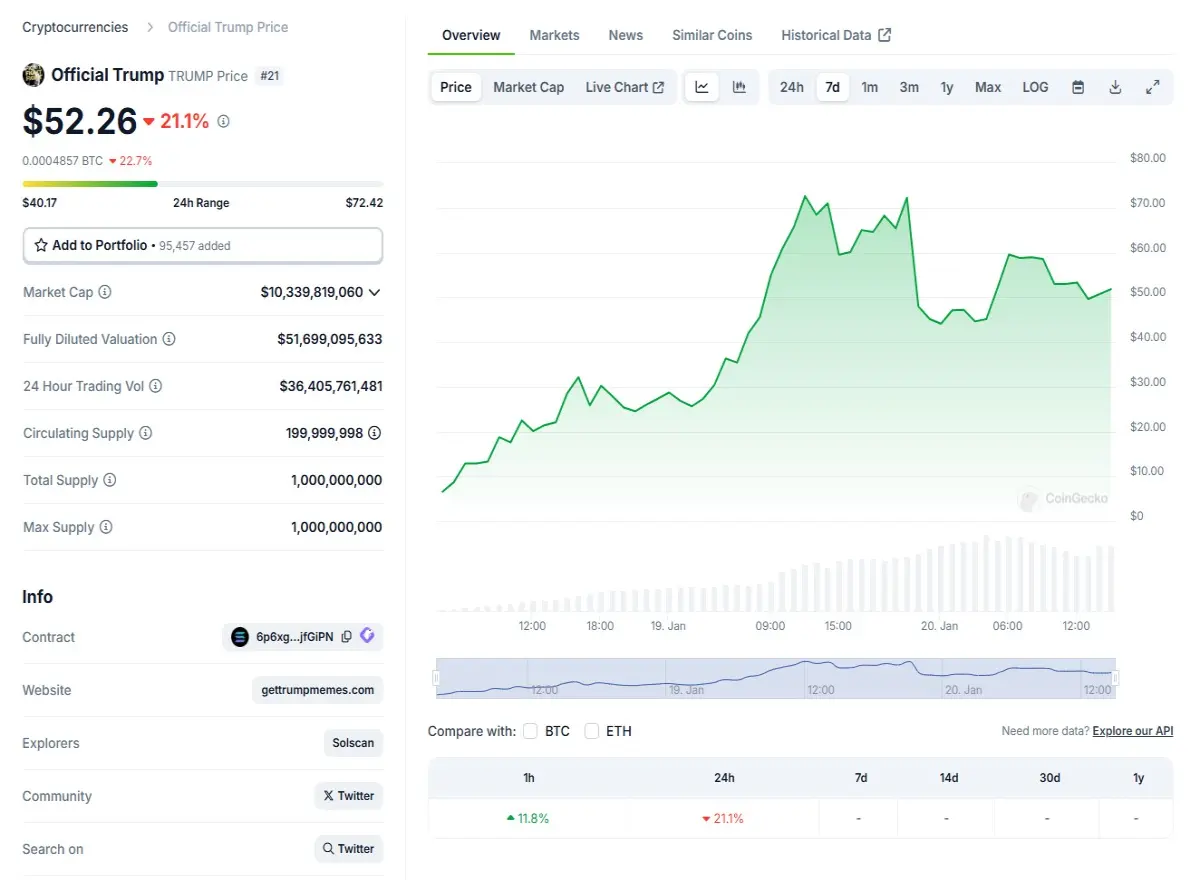Click the 1h 11.8% change cell
Screen dimensions: 1200x880
[528, 818]
